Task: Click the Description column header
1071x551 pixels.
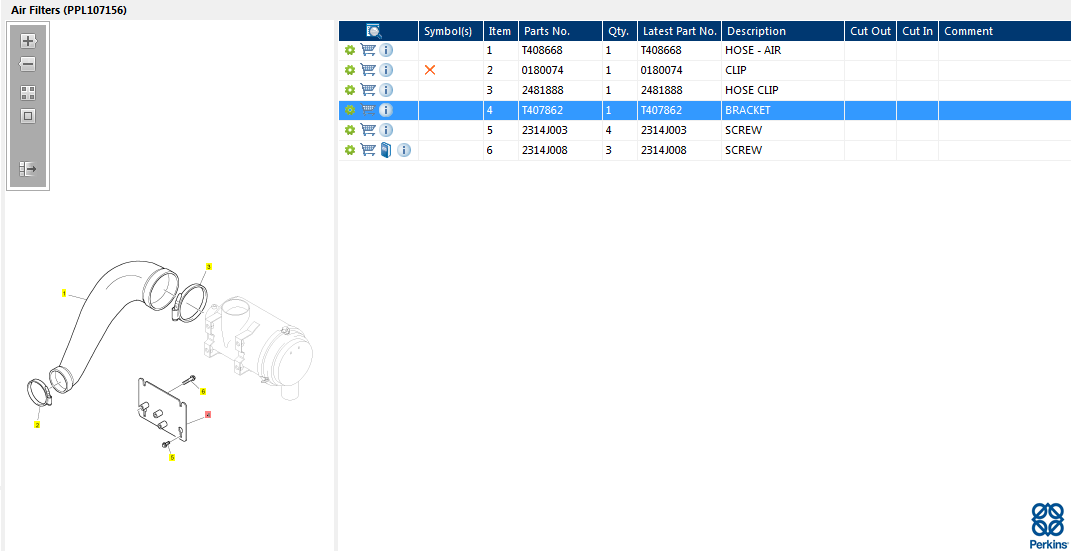Action: 783,31
